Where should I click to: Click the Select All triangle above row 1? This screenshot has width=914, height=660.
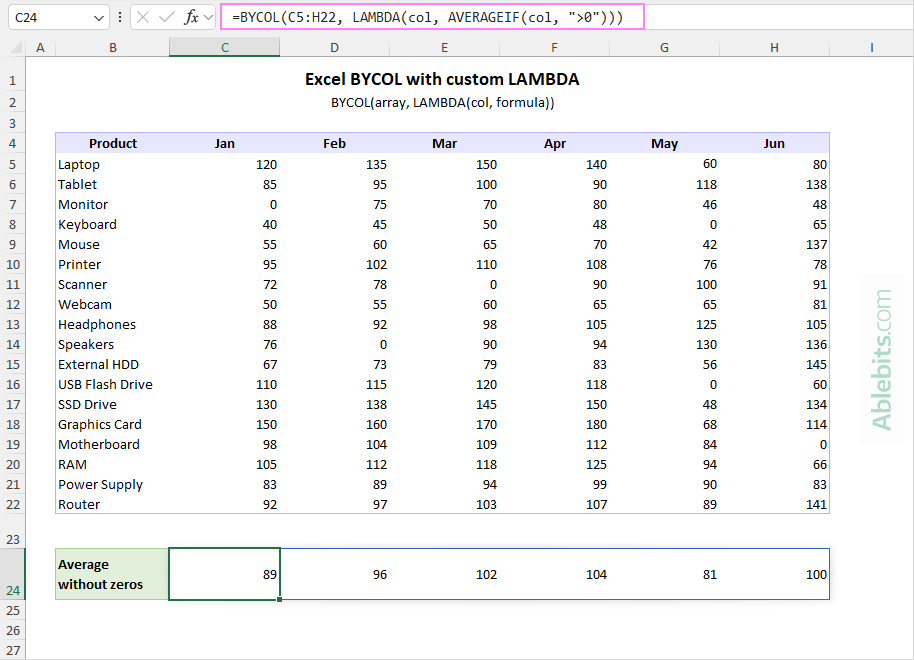(x=14, y=47)
